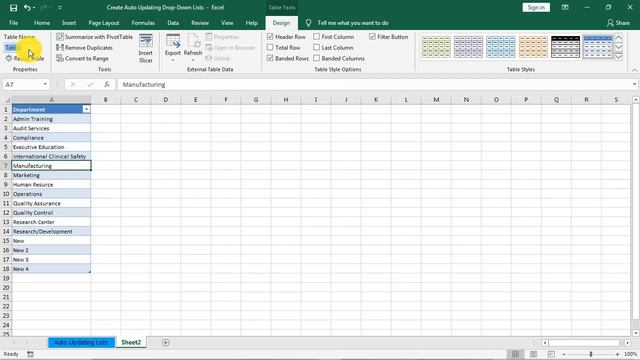Screen dimensions: 640x360
Task: Open the Data tab
Action: coord(173,23)
